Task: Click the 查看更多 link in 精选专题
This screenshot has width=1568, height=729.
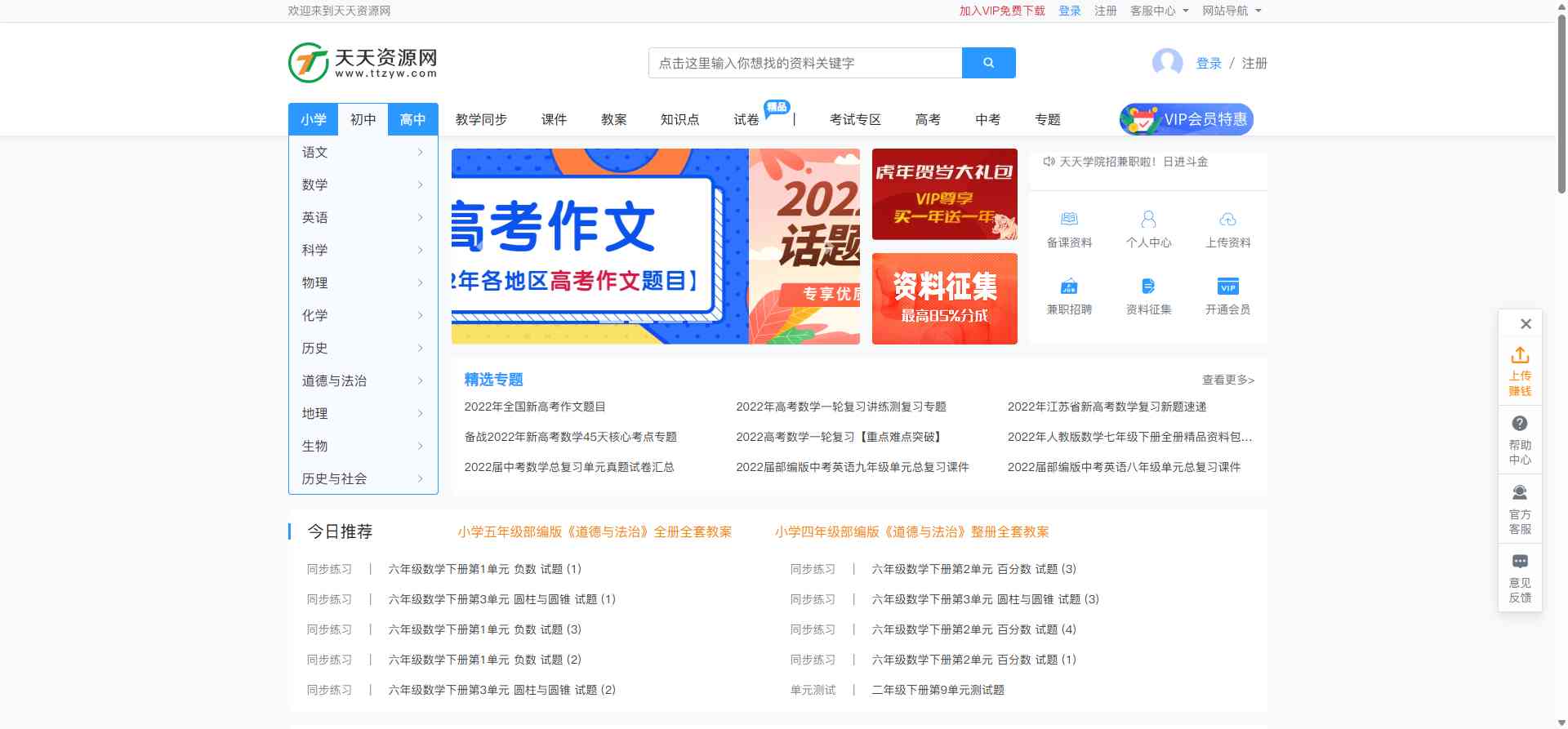Action: tap(1227, 380)
